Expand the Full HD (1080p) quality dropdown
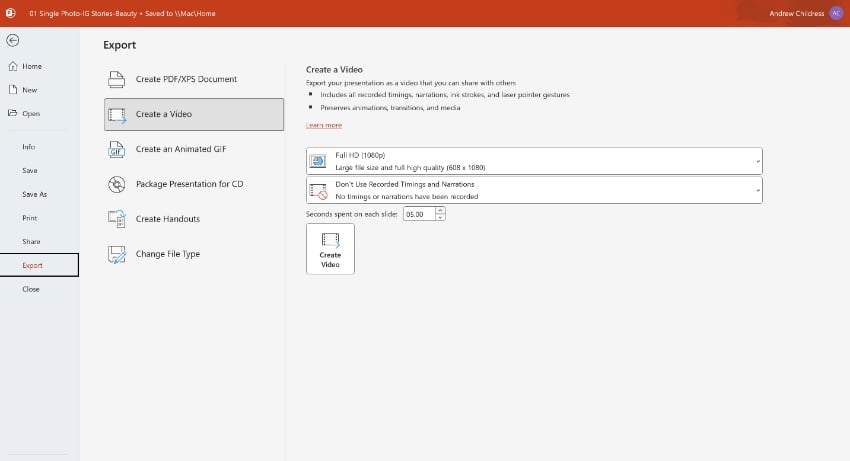Screen dimensions: 850x461 click(x=534, y=161)
